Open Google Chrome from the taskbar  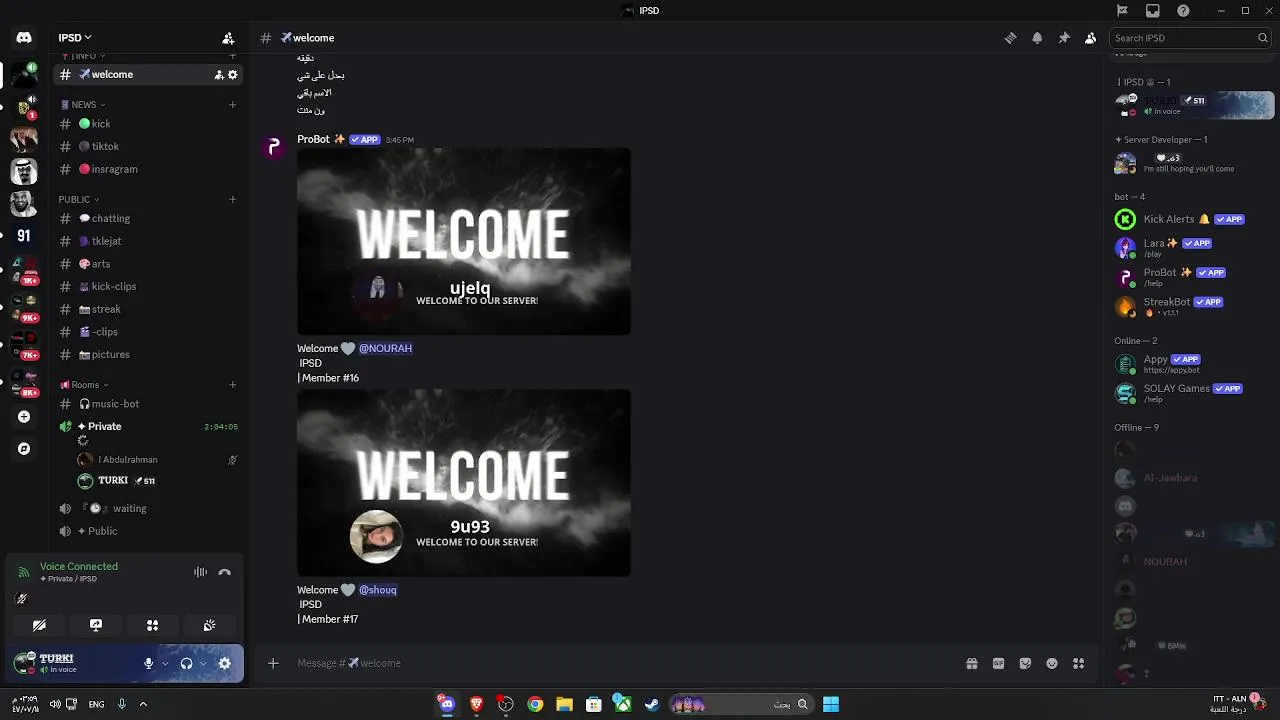click(x=535, y=704)
